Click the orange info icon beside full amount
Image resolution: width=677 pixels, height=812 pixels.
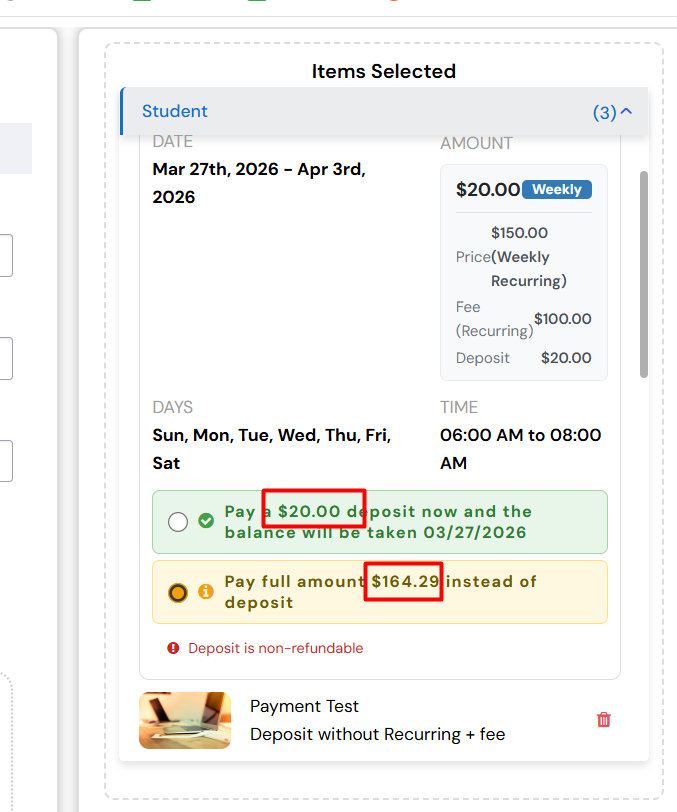click(x=206, y=592)
